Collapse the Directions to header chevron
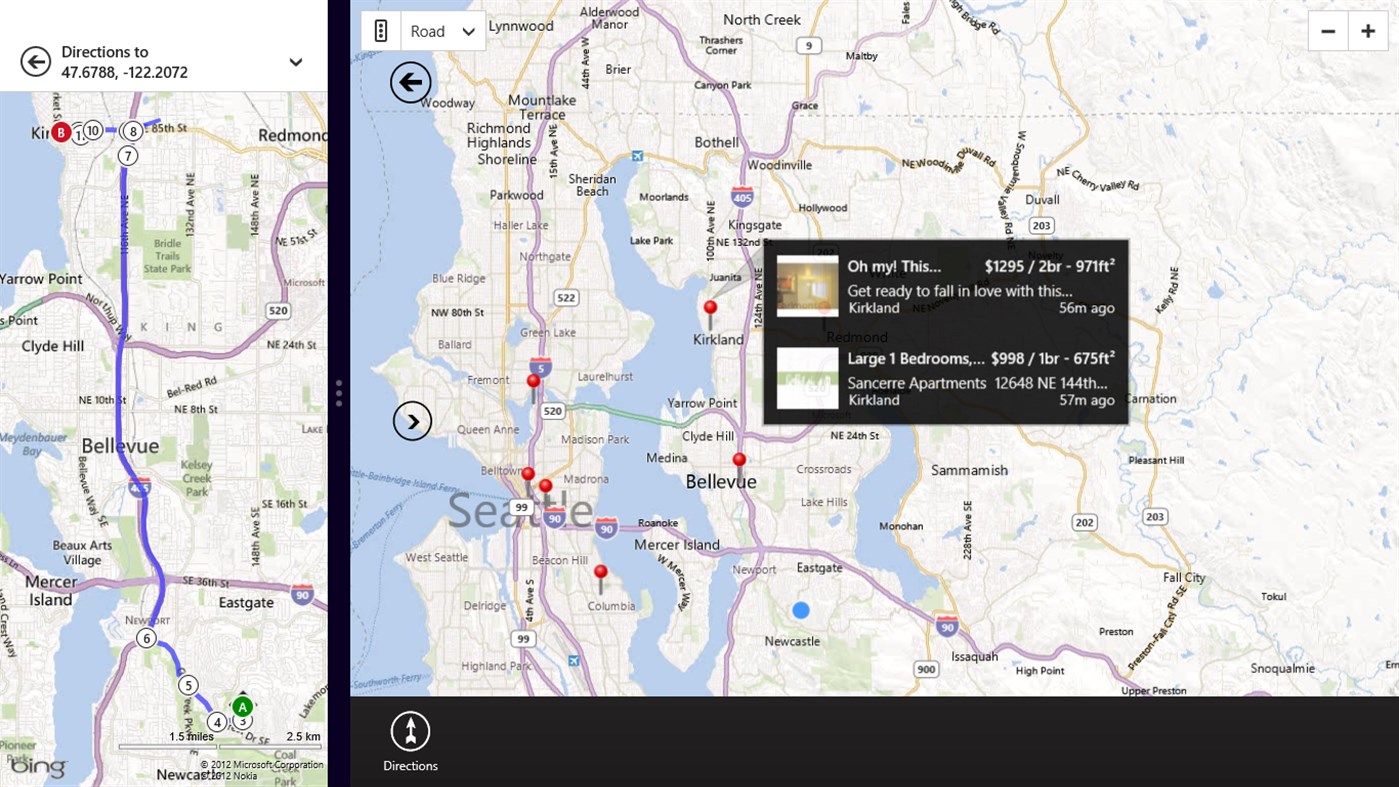Screen dimensions: 1399x787 point(295,61)
